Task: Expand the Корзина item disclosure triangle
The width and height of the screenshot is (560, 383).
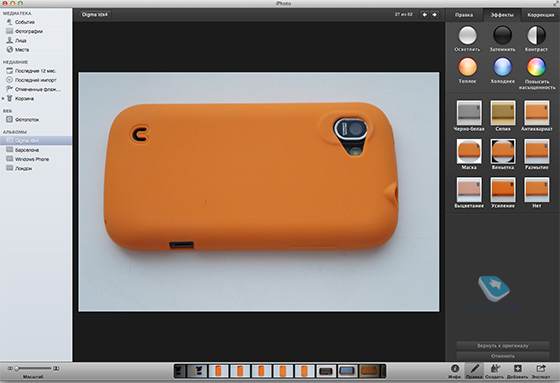Action: [3, 98]
